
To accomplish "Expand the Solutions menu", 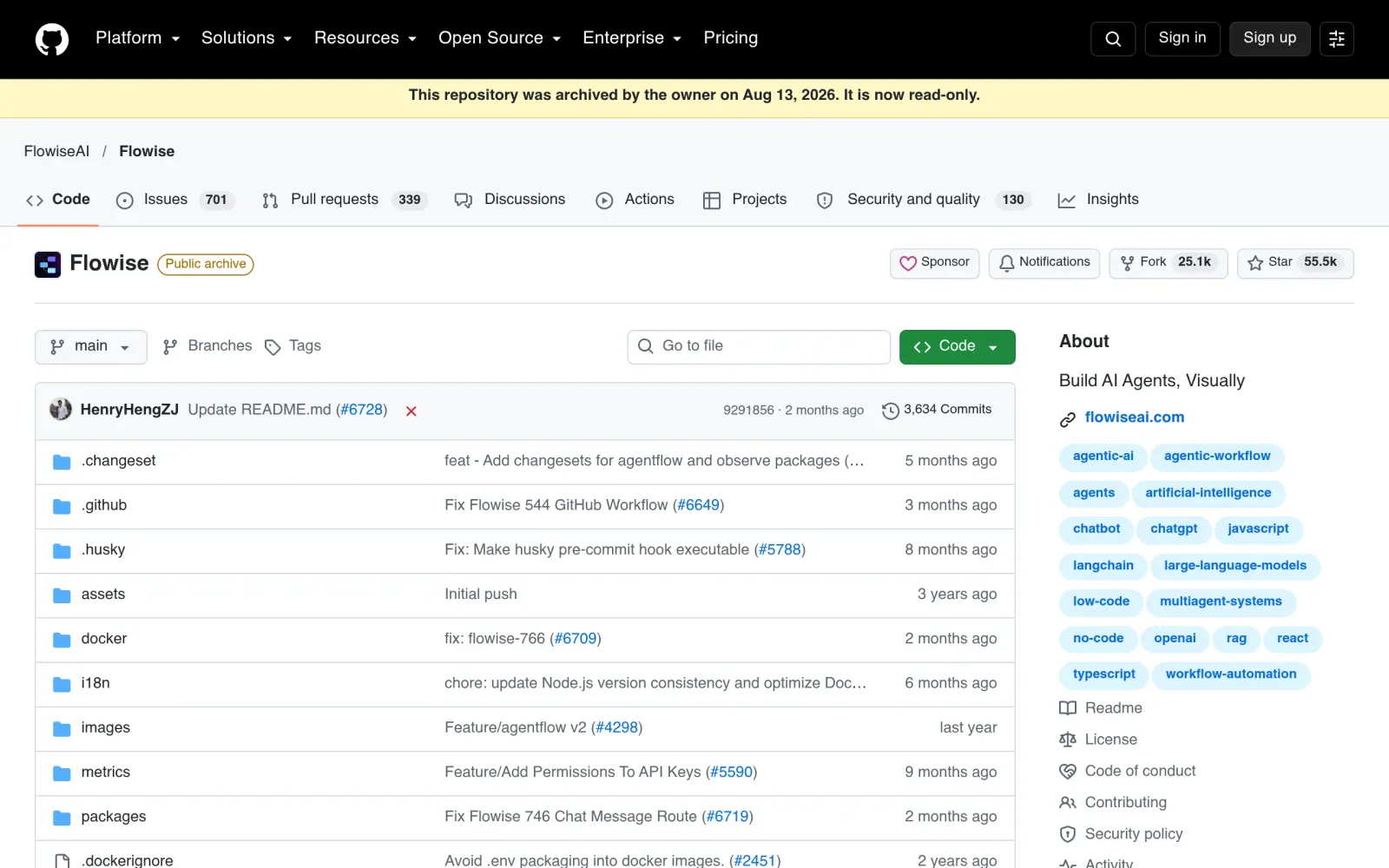I will [x=247, y=38].
